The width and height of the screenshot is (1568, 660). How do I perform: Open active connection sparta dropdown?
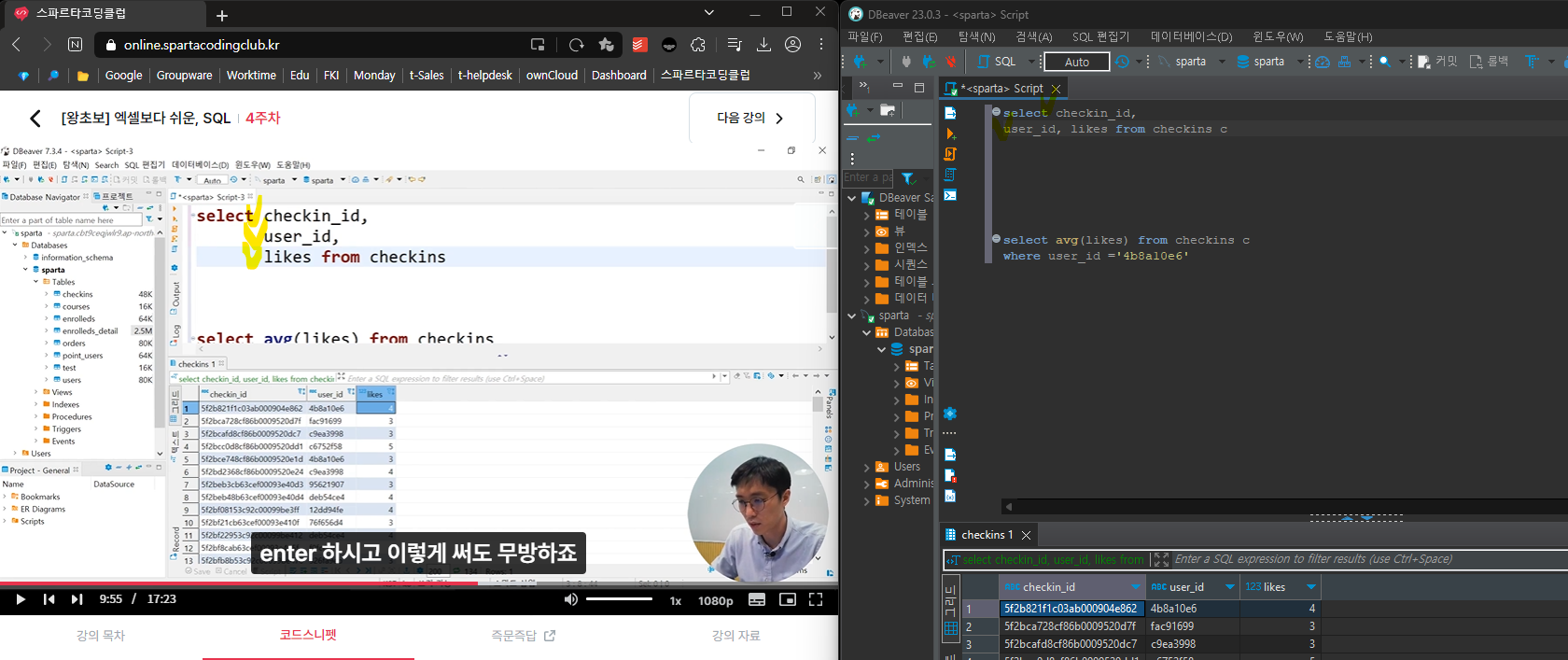click(1191, 62)
